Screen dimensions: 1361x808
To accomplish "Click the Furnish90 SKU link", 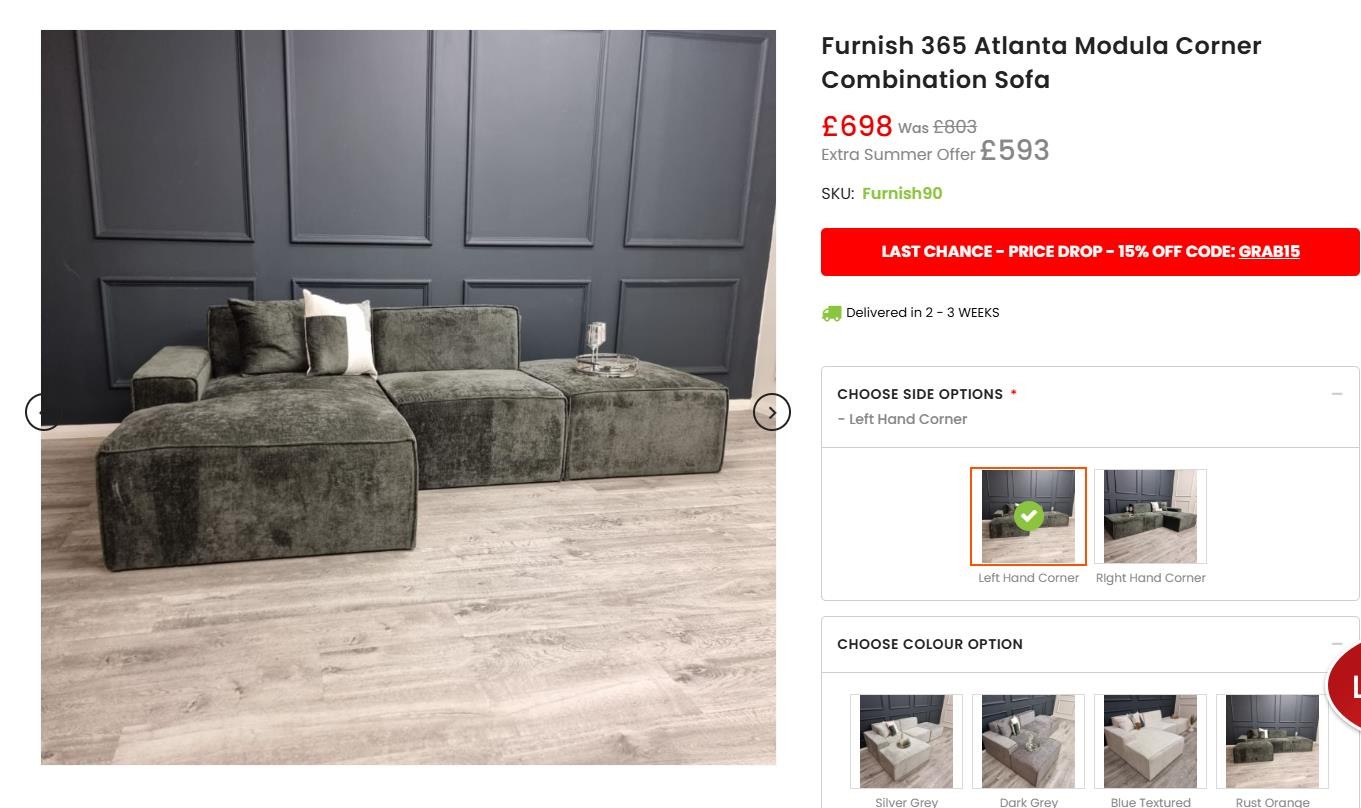I will [x=902, y=194].
